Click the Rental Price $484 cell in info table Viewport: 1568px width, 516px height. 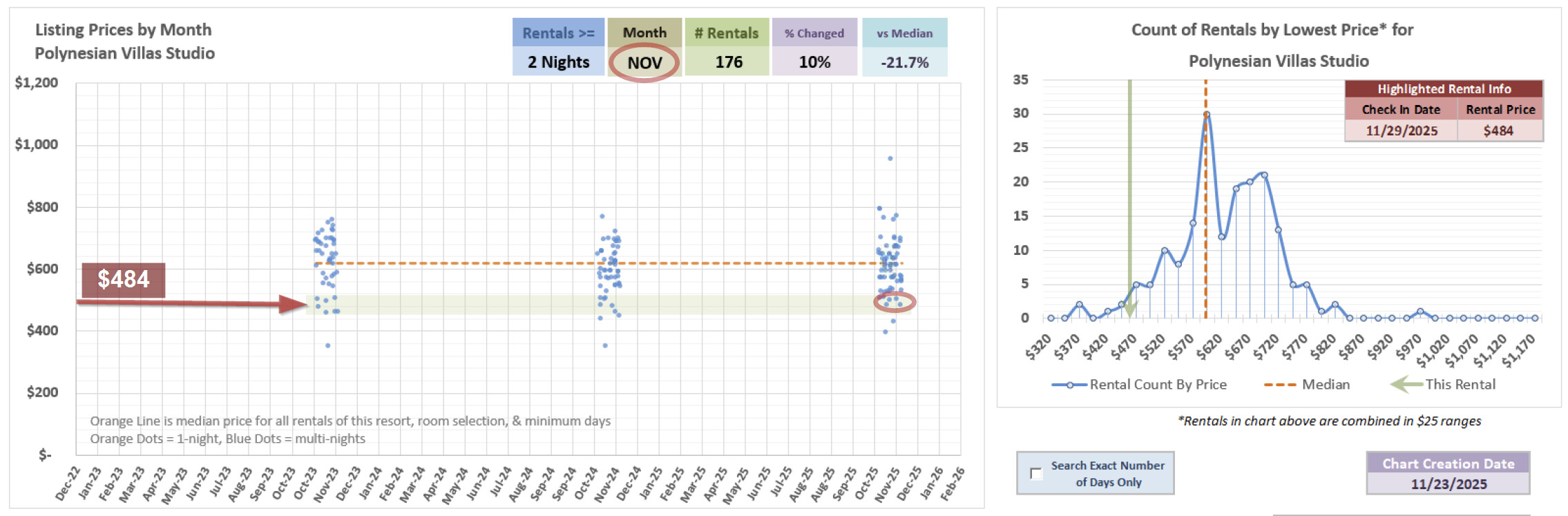[1499, 131]
